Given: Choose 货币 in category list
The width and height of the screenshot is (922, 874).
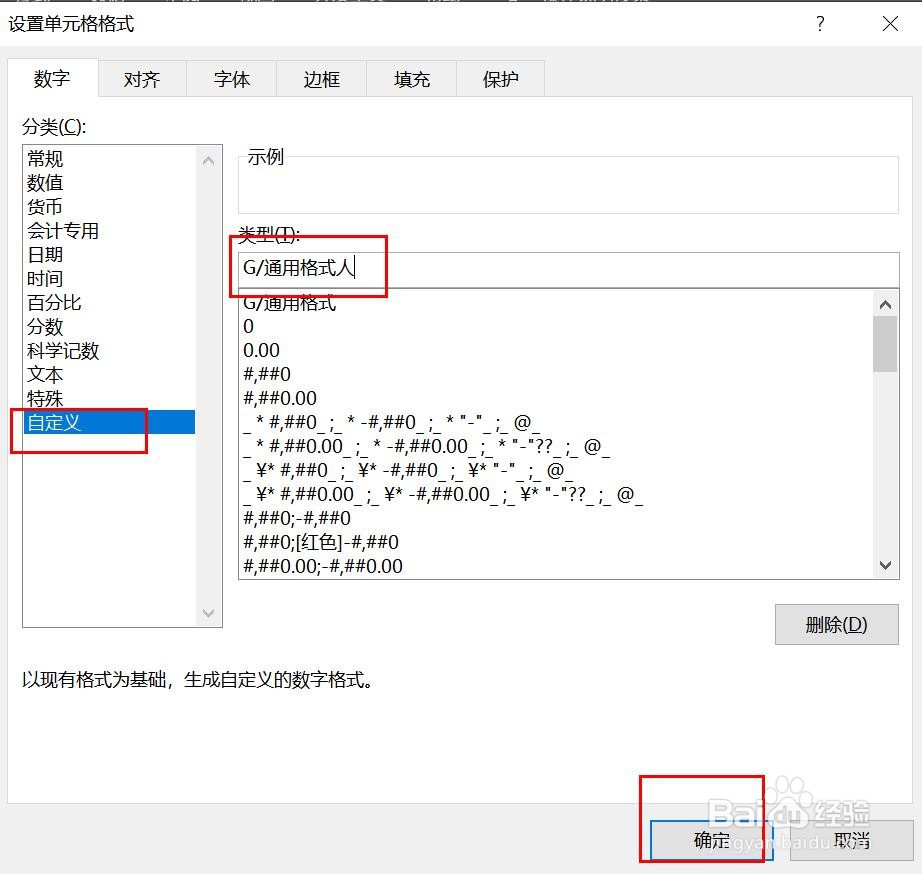Looking at the screenshot, I should pyautogui.click(x=109, y=206).
